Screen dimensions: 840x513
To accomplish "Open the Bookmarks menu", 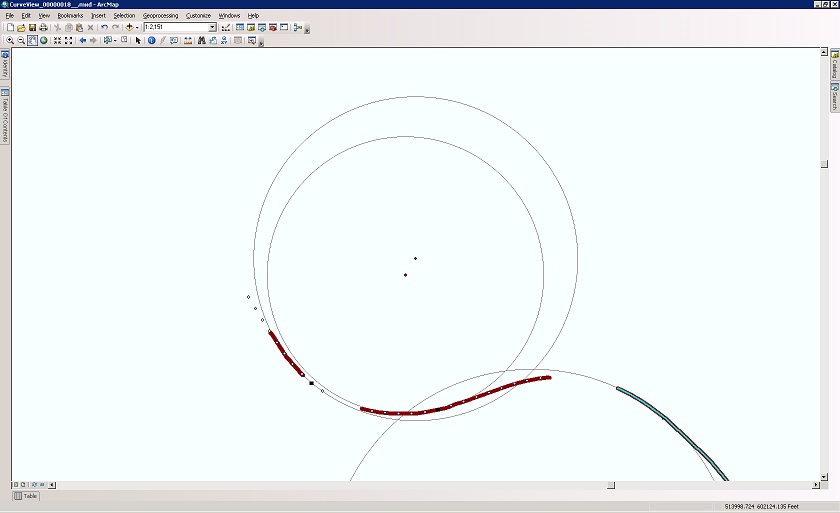I will (x=70, y=16).
